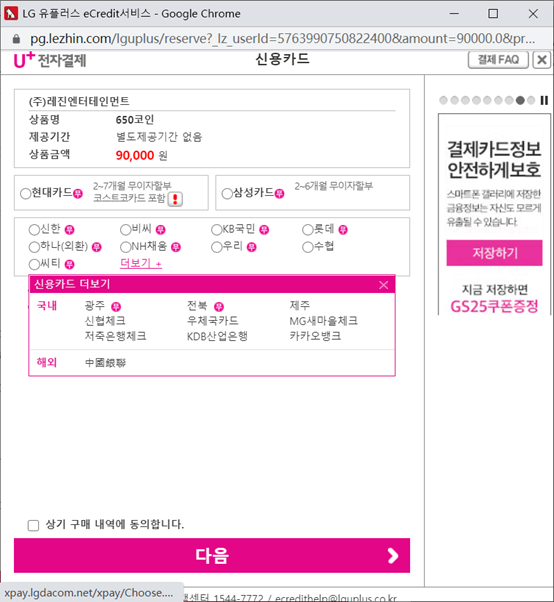Screen dimensions: 554x602
Task: Click the interest-free badge next to 광주
Action: [x=116, y=307]
